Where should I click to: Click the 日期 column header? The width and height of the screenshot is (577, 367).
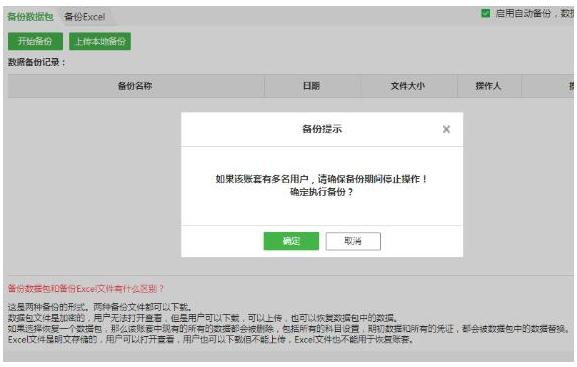pyautogui.click(x=311, y=86)
